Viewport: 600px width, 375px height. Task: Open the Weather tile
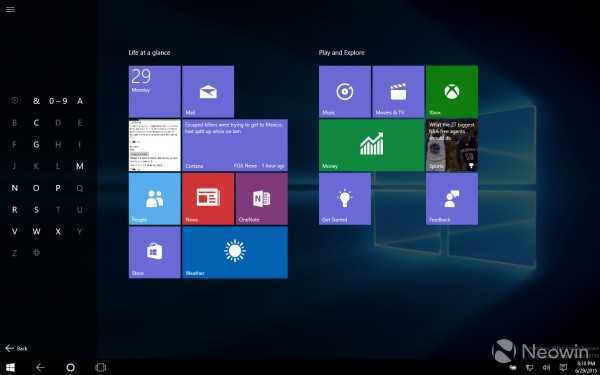(x=235, y=252)
